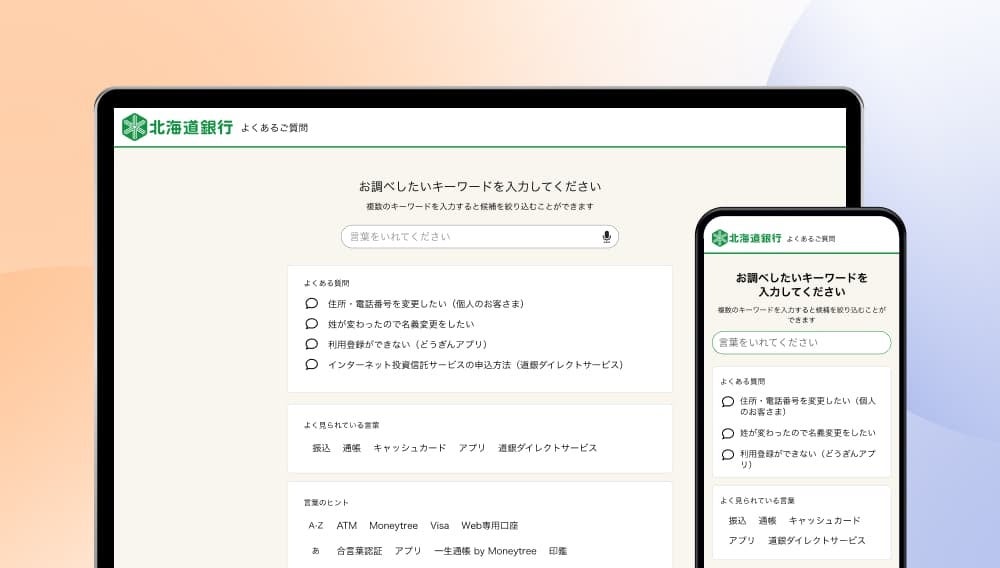Choose the 合言葉認証 hint word on laptop
The height and width of the screenshot is (568, 1000).
click(359, 551)
